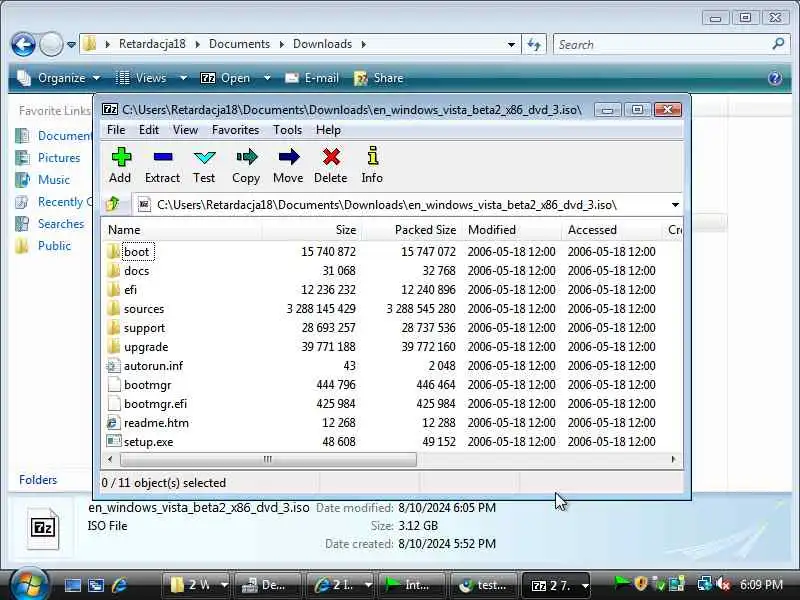Open the Windows Start orb
The image size is (800, 600).
point(28,583)
